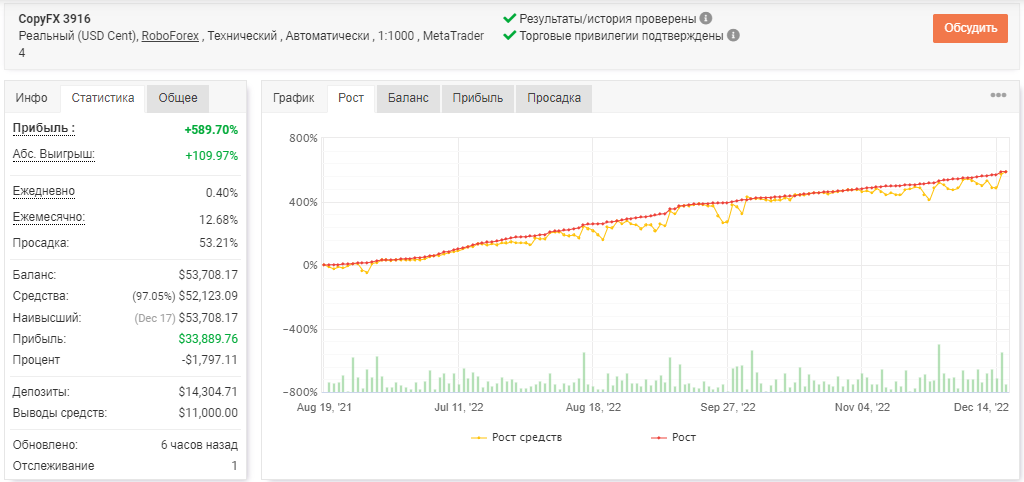Viewport: 1024px width, 482px height.
Task: Click the (Dec 17) highest date
Action: (x=155, y=318)
